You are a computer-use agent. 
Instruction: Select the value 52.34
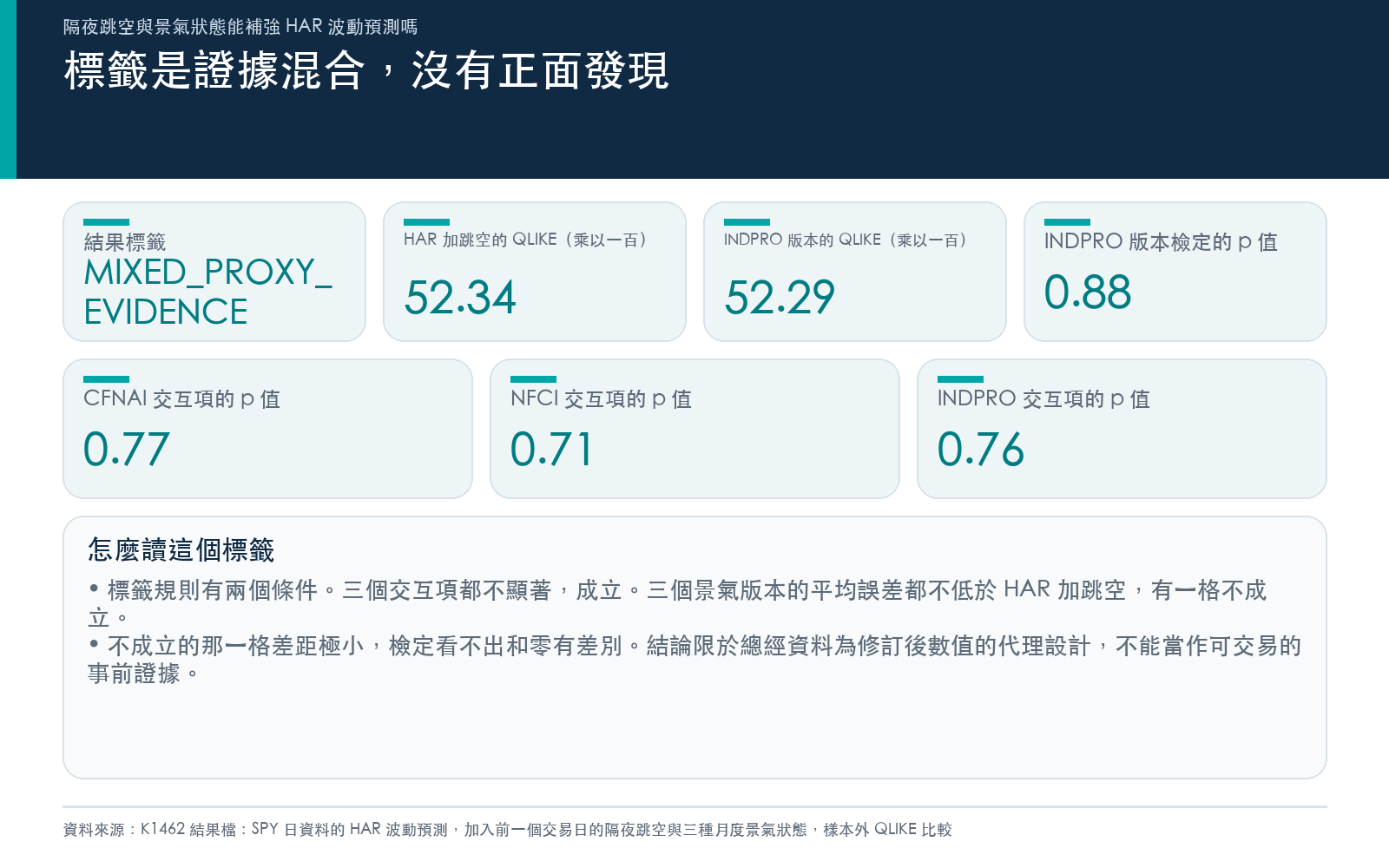coord(460,298)
